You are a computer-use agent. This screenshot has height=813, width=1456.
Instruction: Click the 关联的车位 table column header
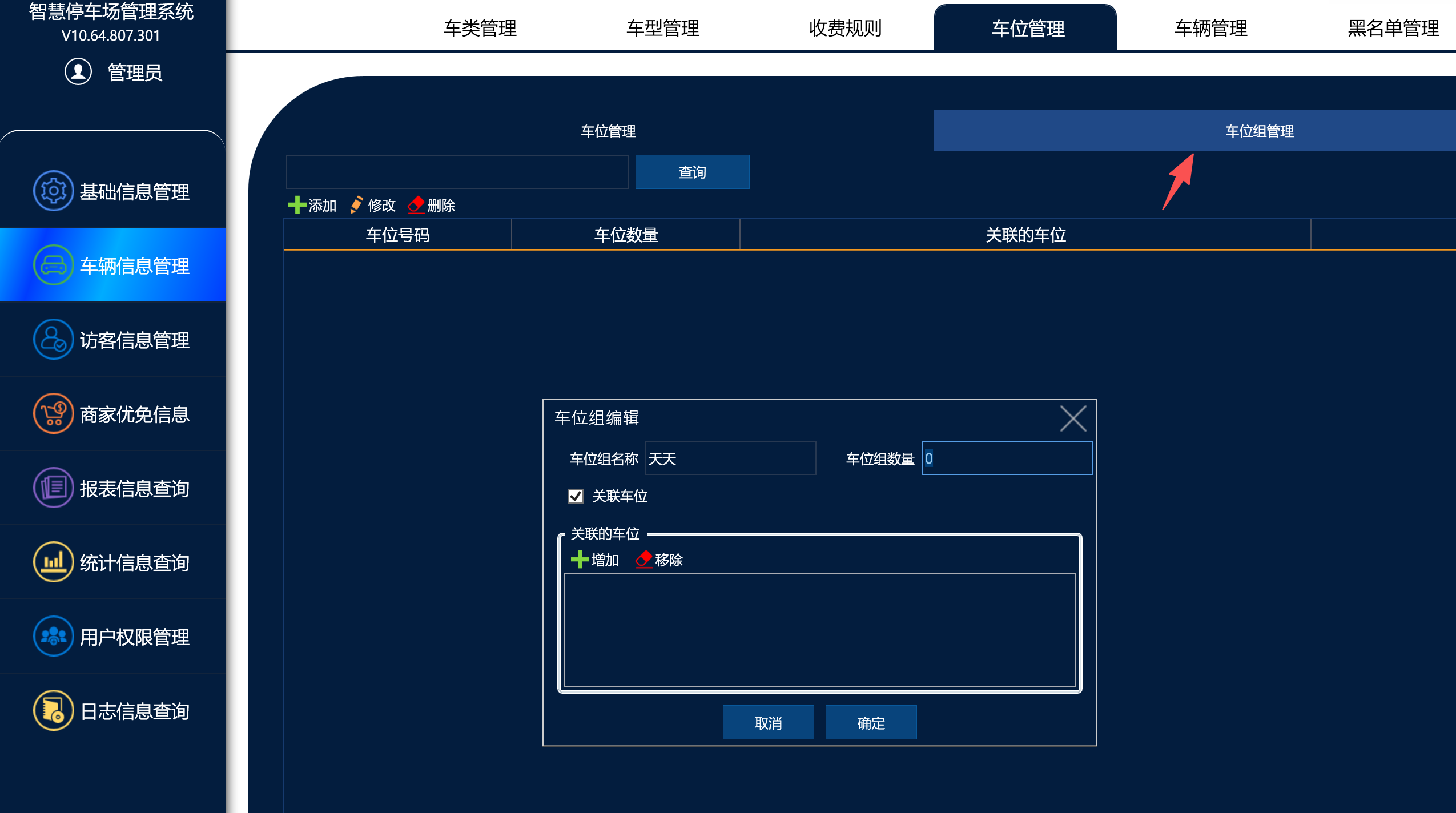pyautogui.click(x=1025, y=235)
